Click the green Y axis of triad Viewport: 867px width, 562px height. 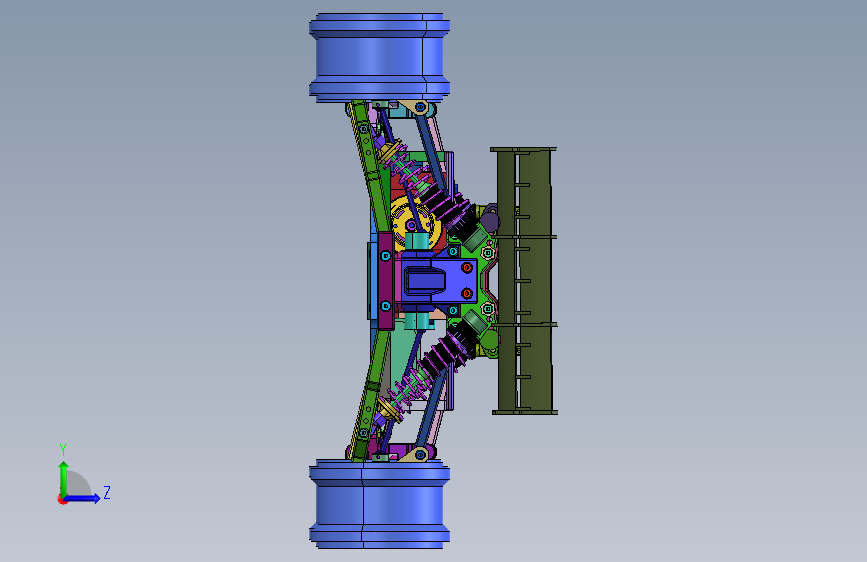63,480
